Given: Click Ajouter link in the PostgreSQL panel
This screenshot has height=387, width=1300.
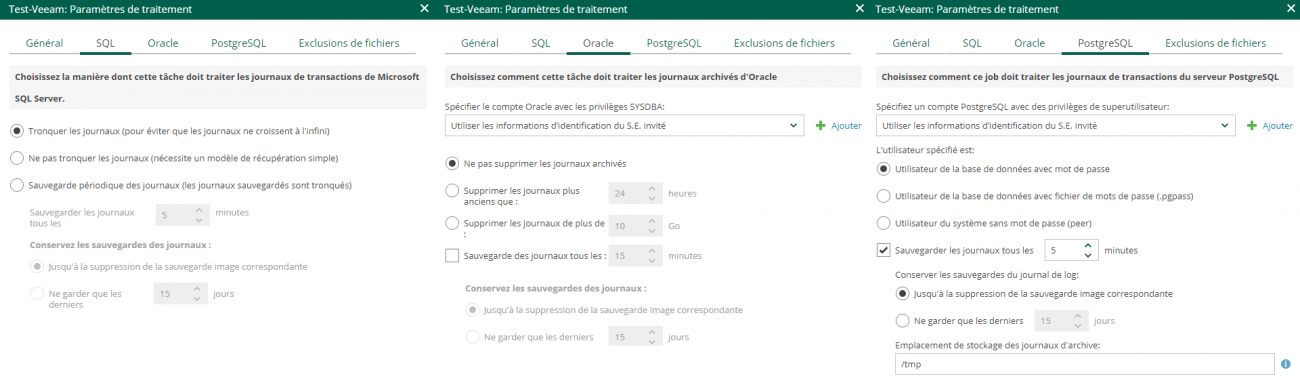Looking at the screenshot, I should 1277,126.
